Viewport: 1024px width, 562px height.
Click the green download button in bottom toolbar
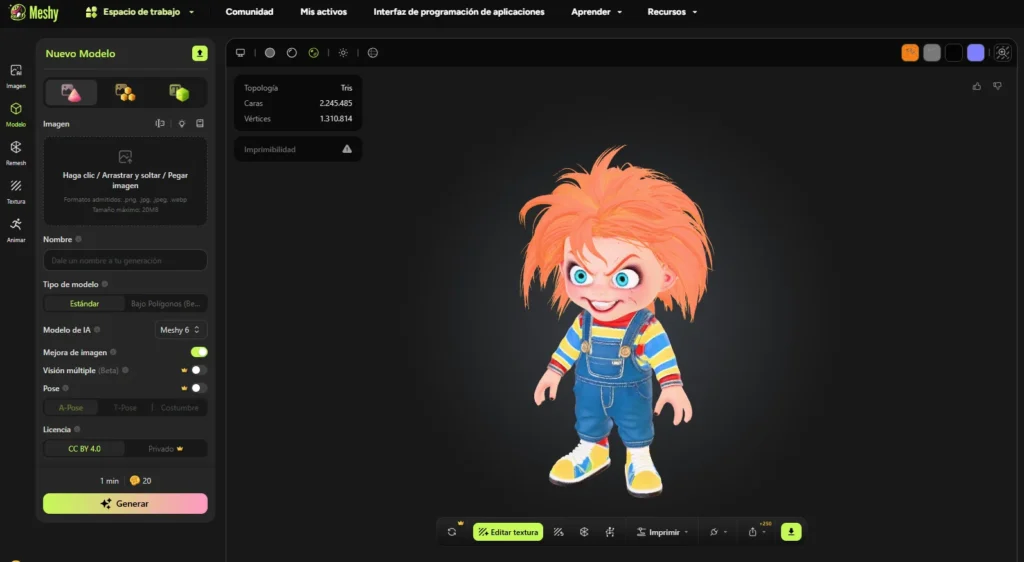(x=792, y=532)
